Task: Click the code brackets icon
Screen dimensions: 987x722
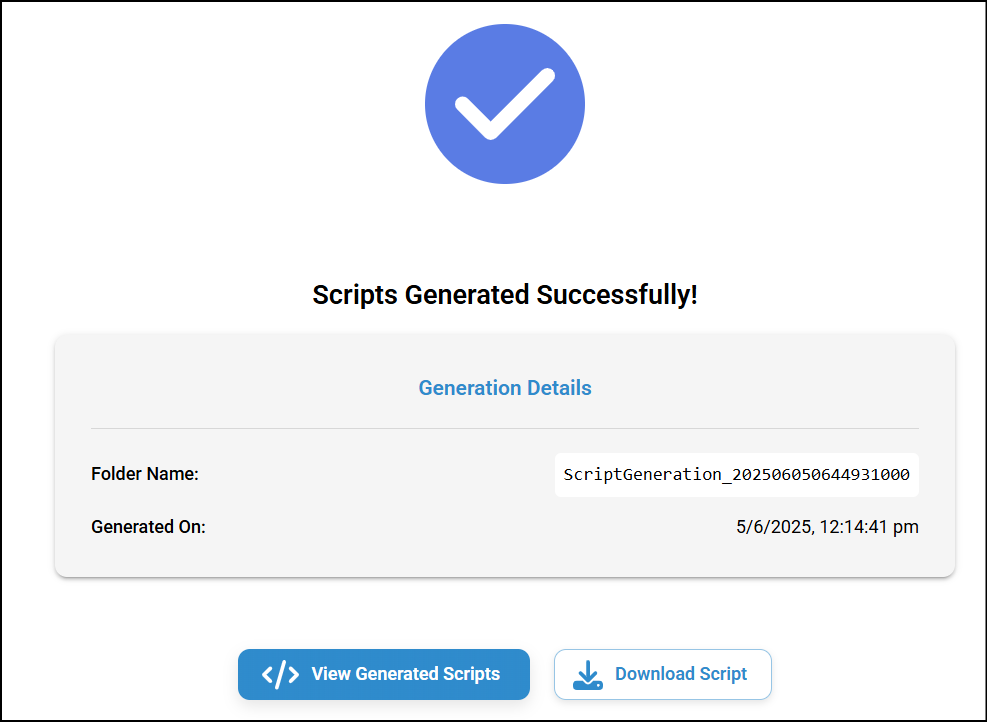Action: [280, 674]
